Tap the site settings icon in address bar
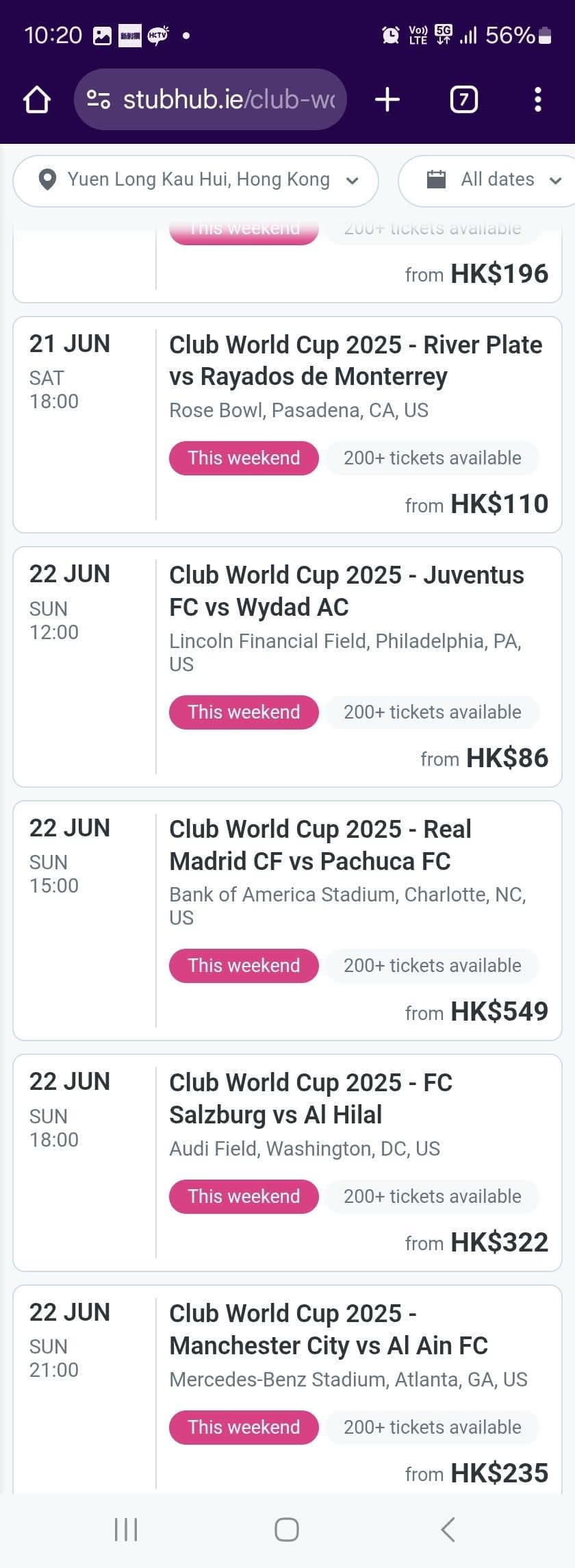The width and height of the screenshot is (575, 1568). click(x=99, y=100)
